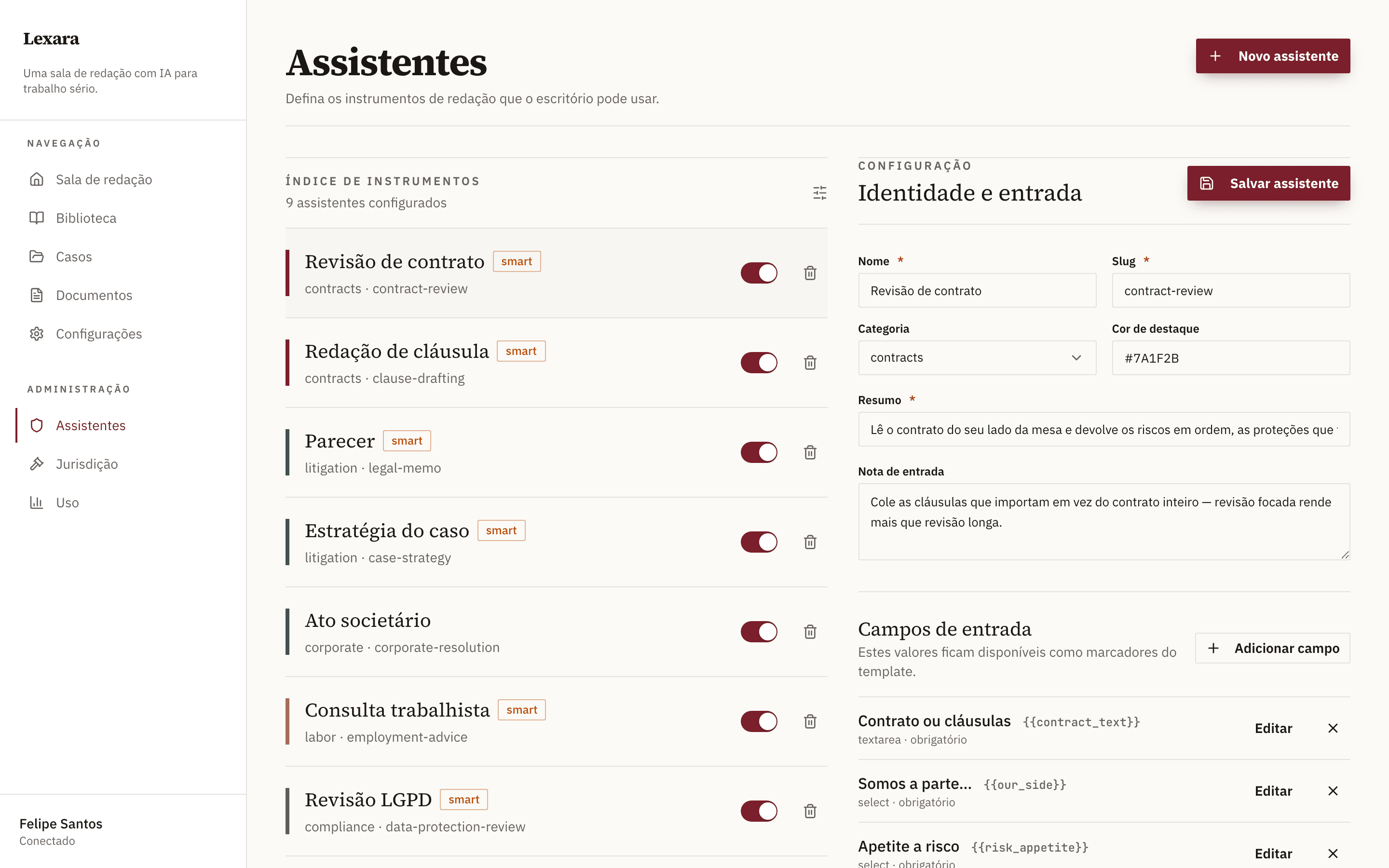Screen dimensions: 1389x868
Task: Toggle off Estratégia do caso
Action: pos(759,542)
